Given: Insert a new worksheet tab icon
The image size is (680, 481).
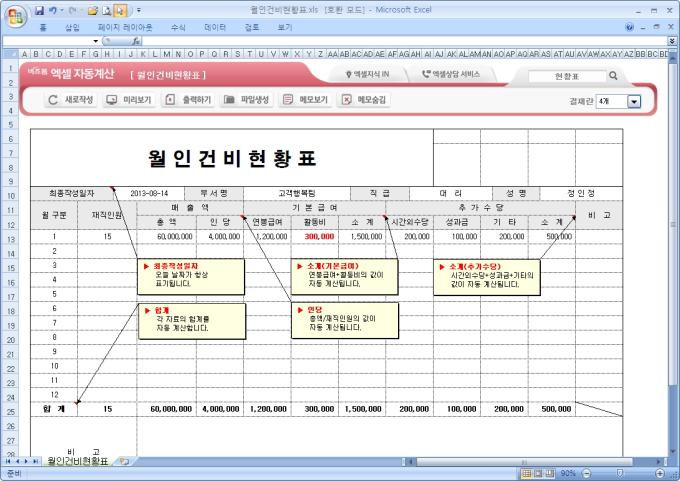Looking at the screenshot, I should [x=124, y=461].
